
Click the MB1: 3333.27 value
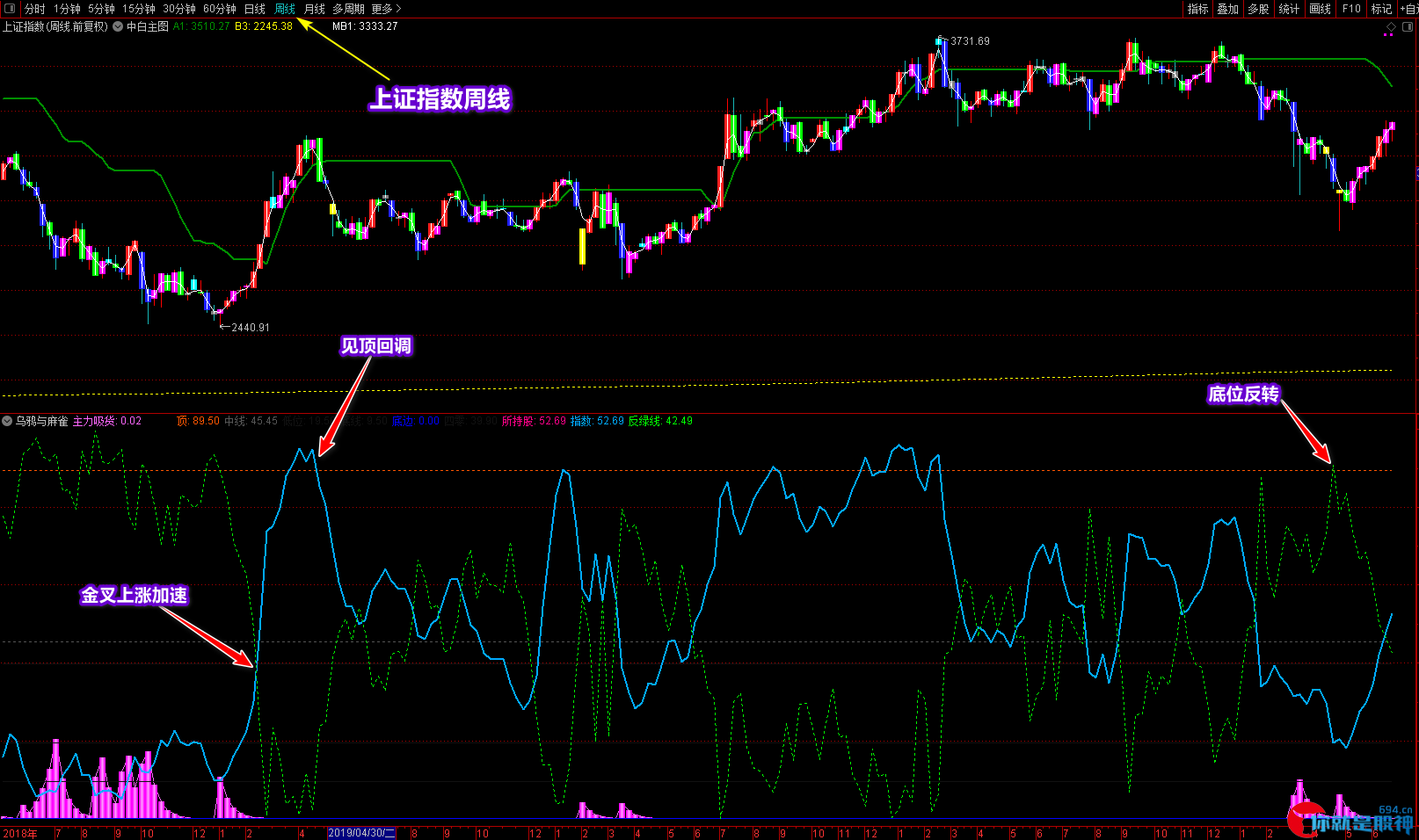(x=365, y=26)
